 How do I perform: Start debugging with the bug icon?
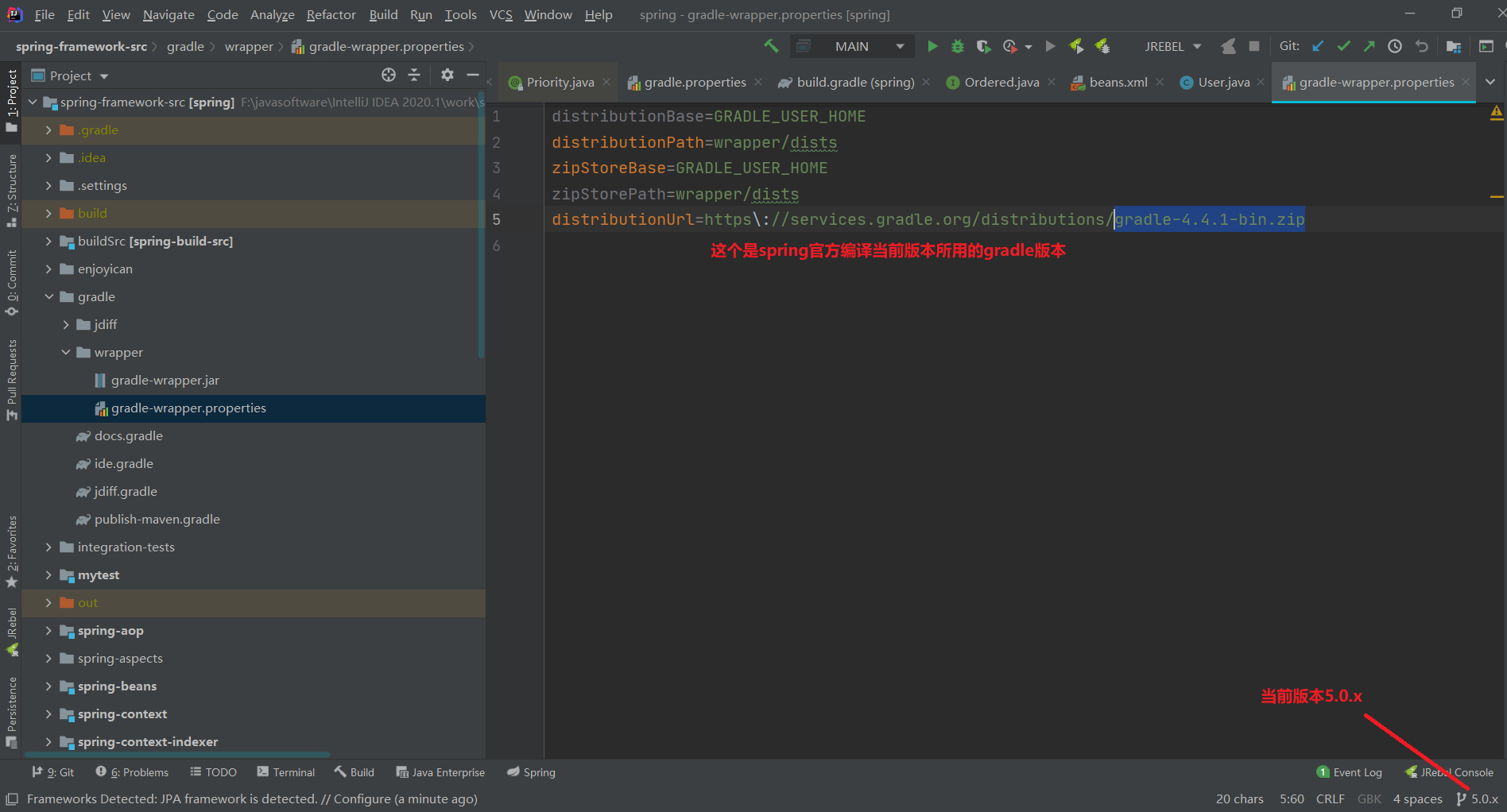[x=958, y=46]
